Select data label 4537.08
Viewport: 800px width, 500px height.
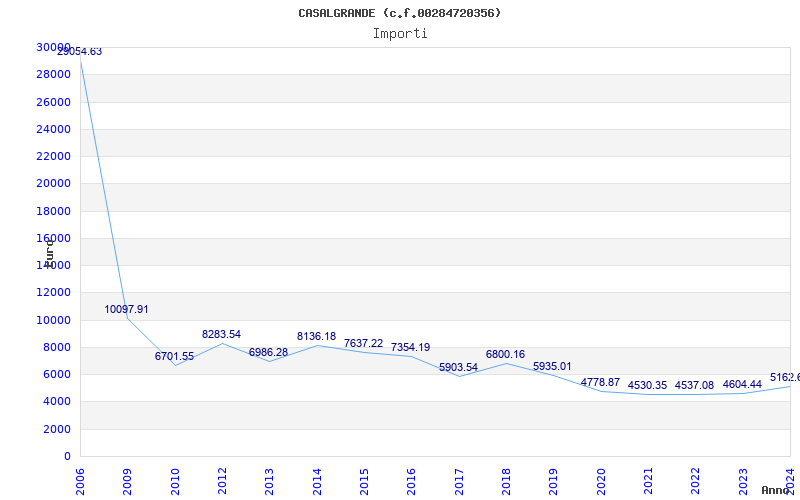694,385
